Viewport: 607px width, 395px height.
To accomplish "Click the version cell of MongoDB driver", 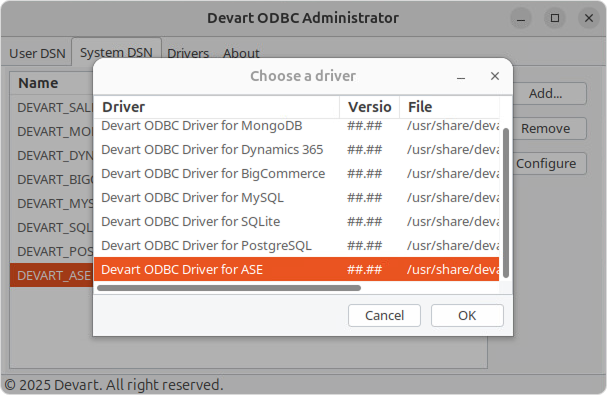I will pos(364,125).
